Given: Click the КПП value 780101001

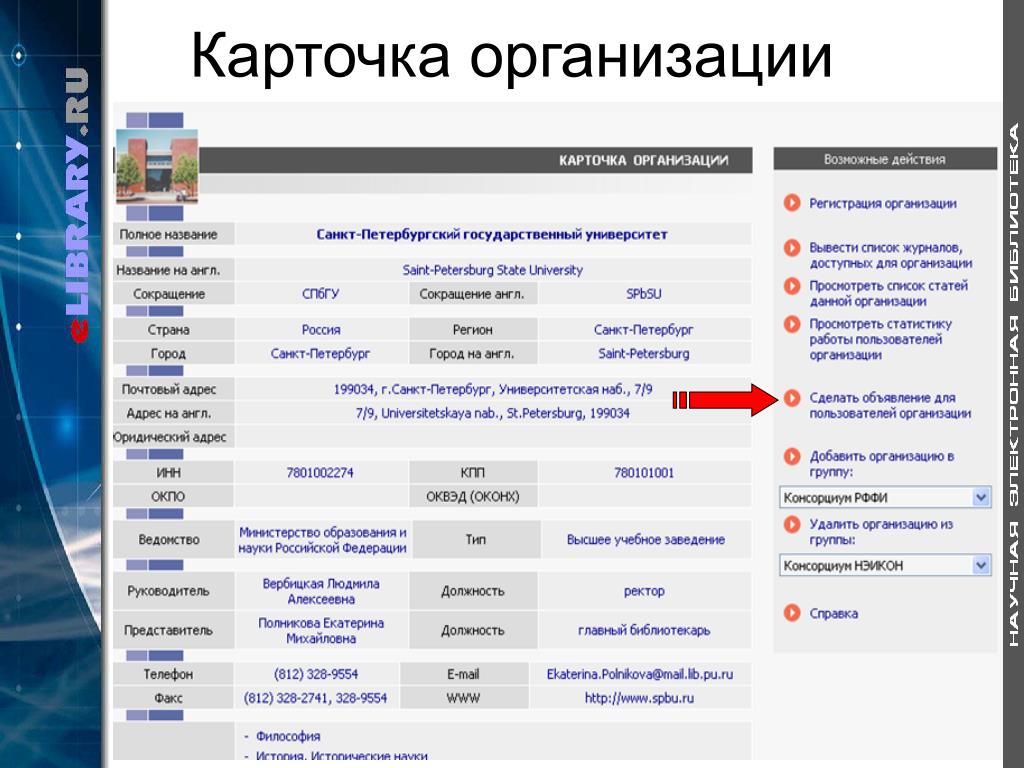Looking at the screenshot, I should click(x=643, y=472).
